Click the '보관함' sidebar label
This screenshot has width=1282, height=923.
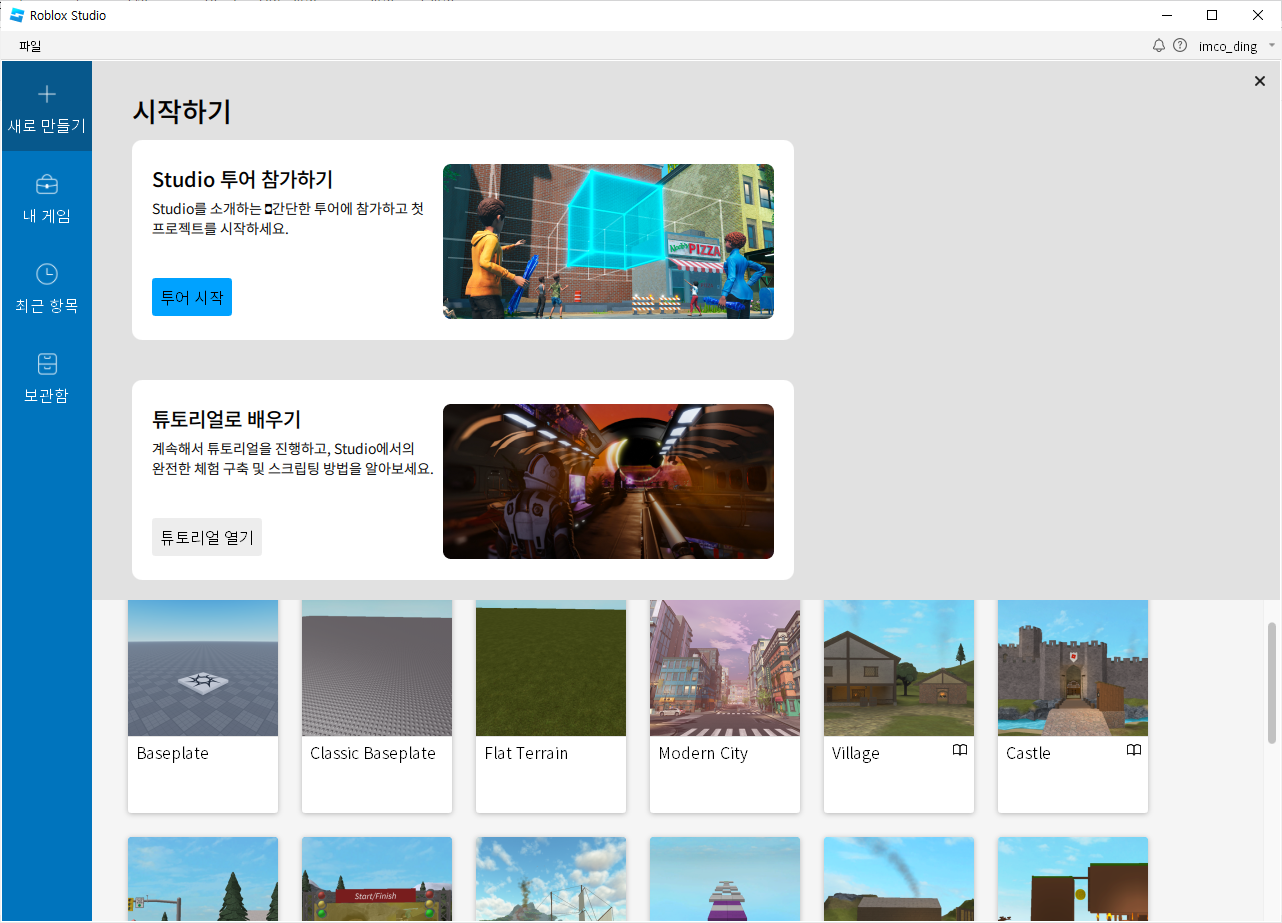(47, 396)
